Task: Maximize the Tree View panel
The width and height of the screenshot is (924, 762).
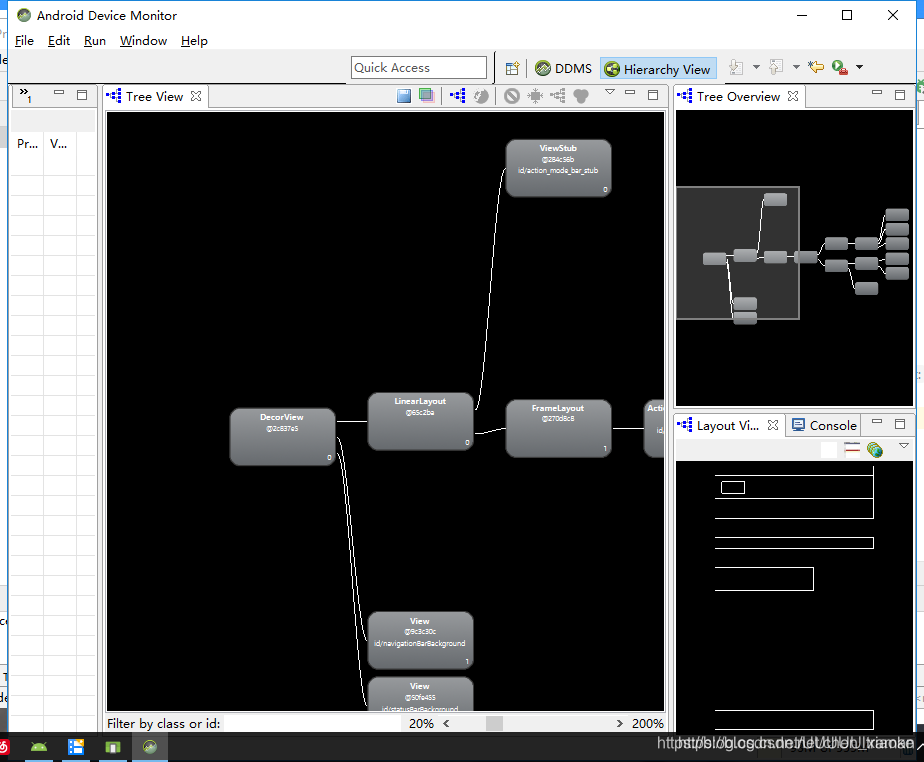Action: [653, 95]
